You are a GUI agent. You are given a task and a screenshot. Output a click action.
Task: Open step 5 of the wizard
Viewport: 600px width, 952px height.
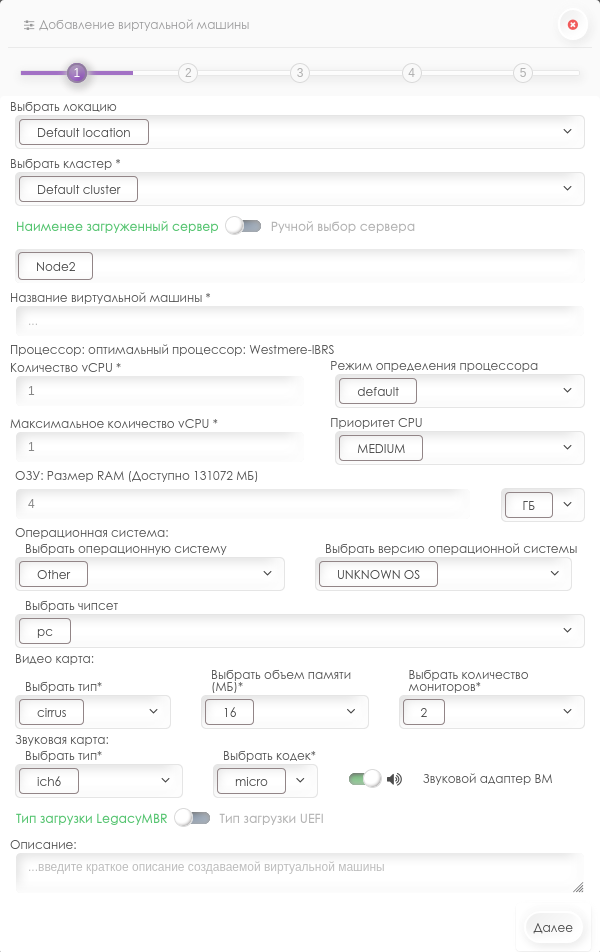[523, 73]
